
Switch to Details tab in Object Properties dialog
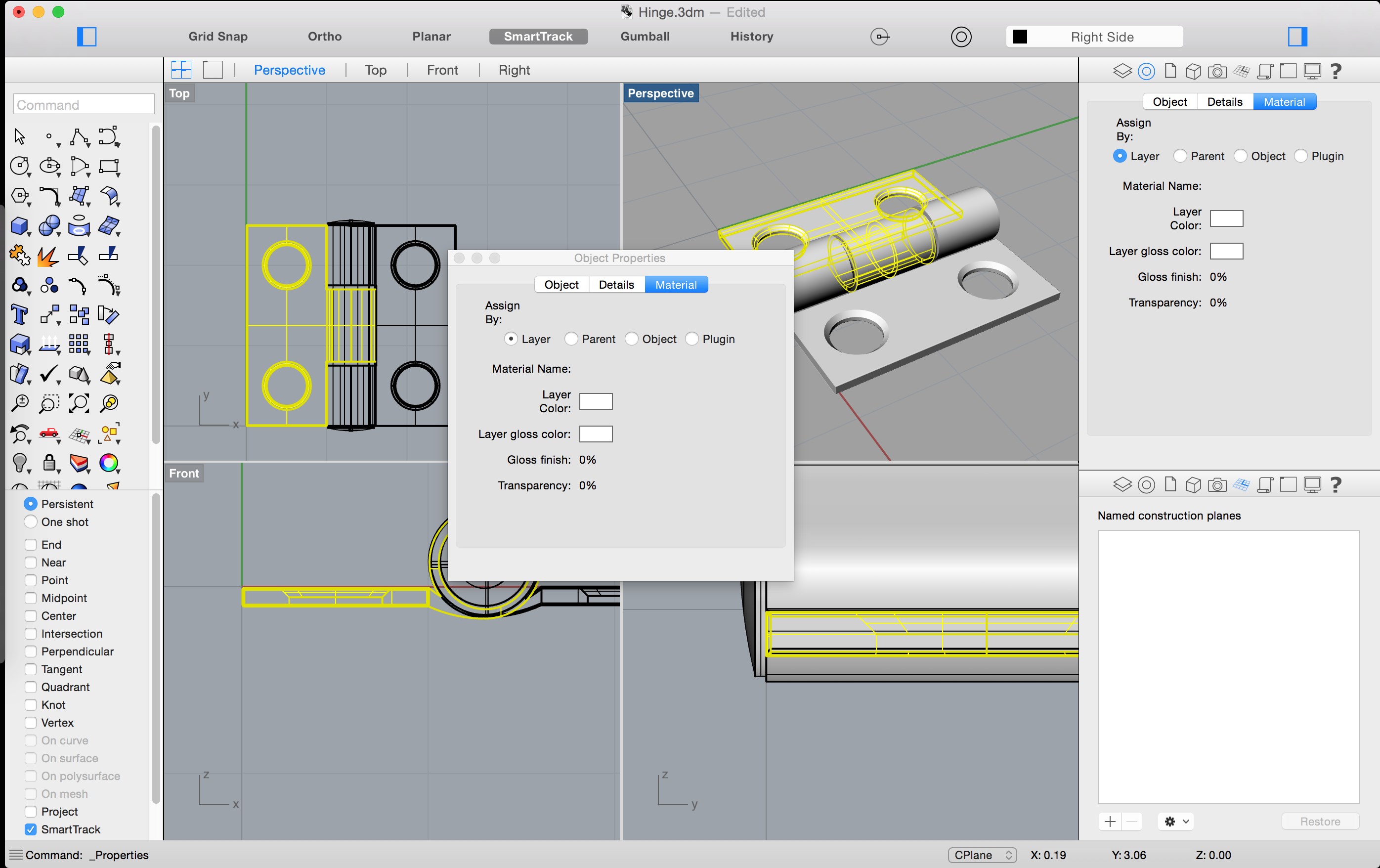[x=616, y=284]
